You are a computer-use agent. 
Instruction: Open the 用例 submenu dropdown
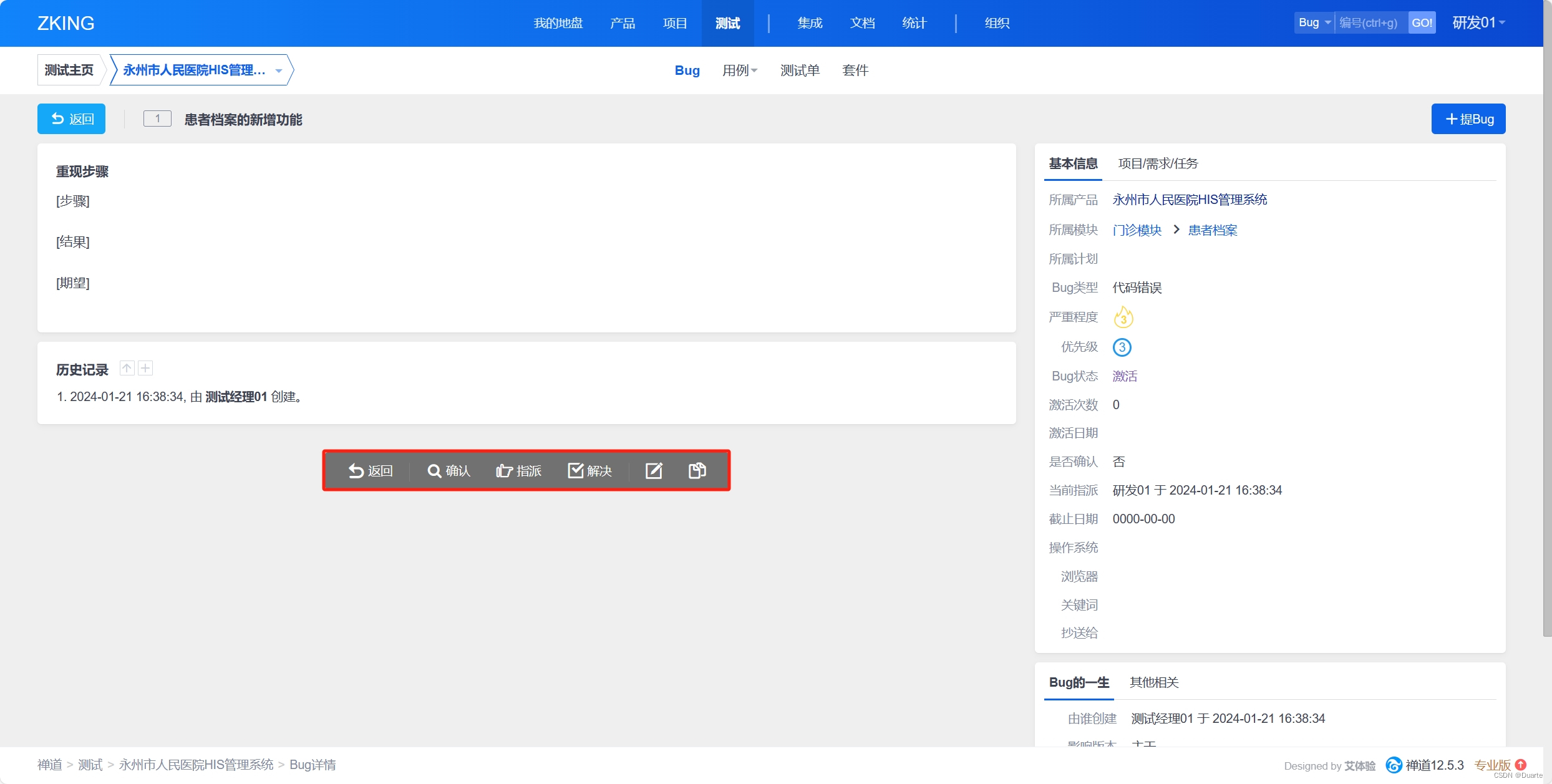point(740,70)
